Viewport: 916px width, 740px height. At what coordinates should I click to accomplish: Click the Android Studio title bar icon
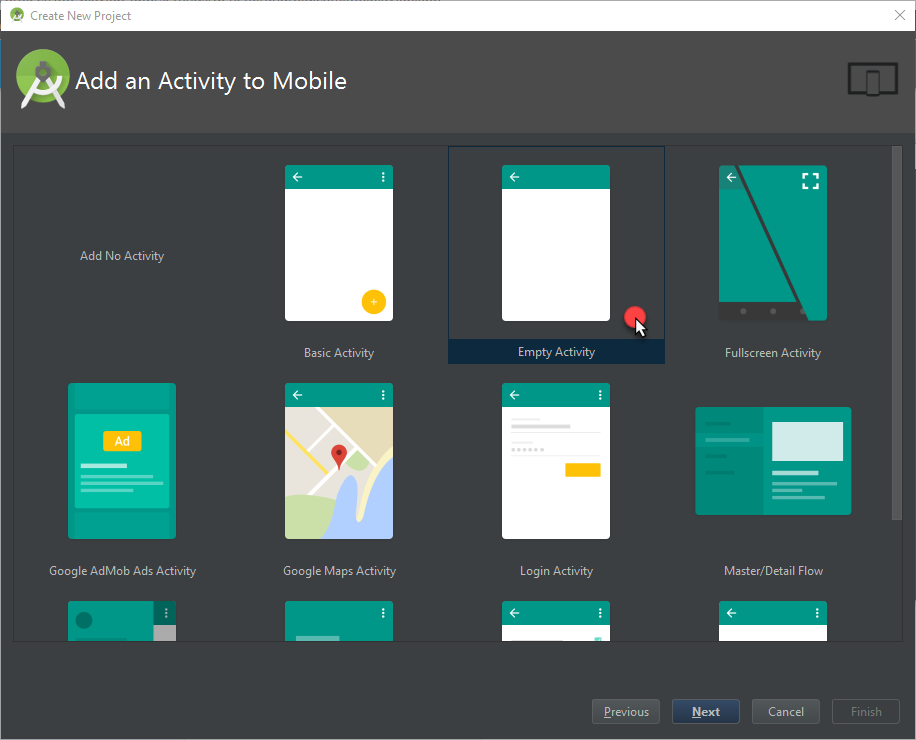tap(17, 15)
